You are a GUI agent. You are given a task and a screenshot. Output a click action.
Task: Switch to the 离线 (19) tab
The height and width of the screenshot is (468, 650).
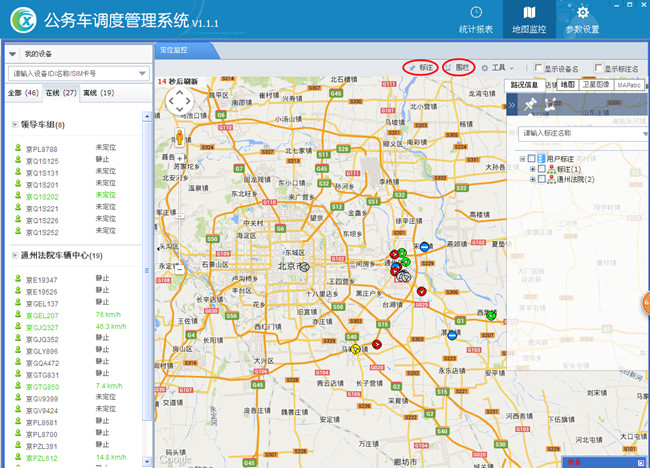(x=97, y=92)
